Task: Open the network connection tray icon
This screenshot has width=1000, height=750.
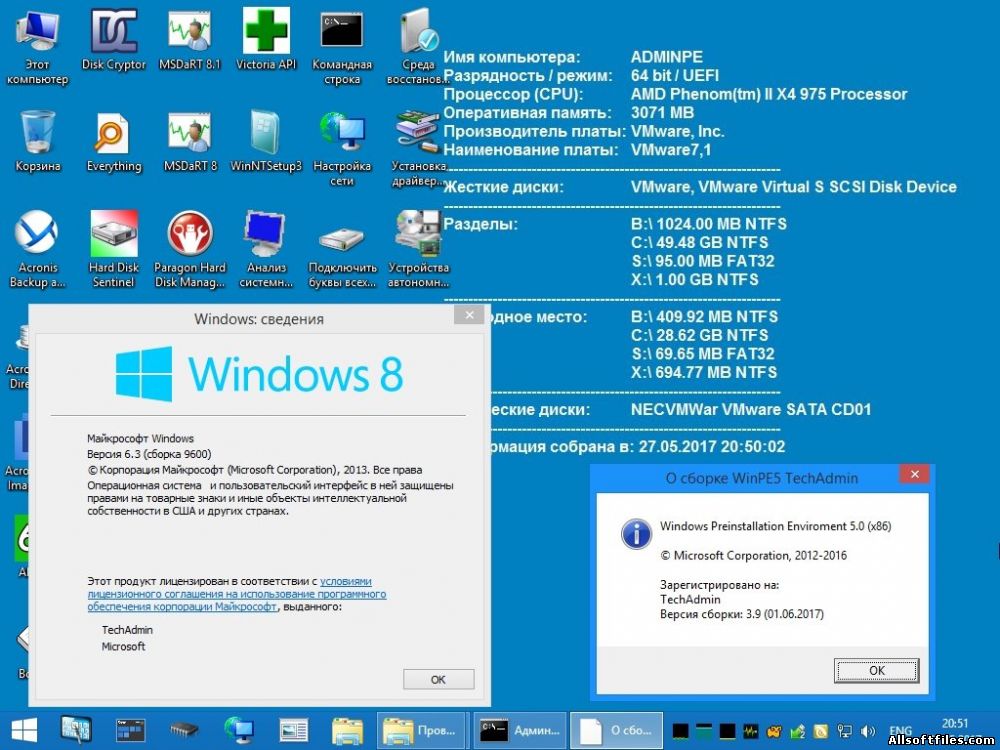Action: pos(845,731)
